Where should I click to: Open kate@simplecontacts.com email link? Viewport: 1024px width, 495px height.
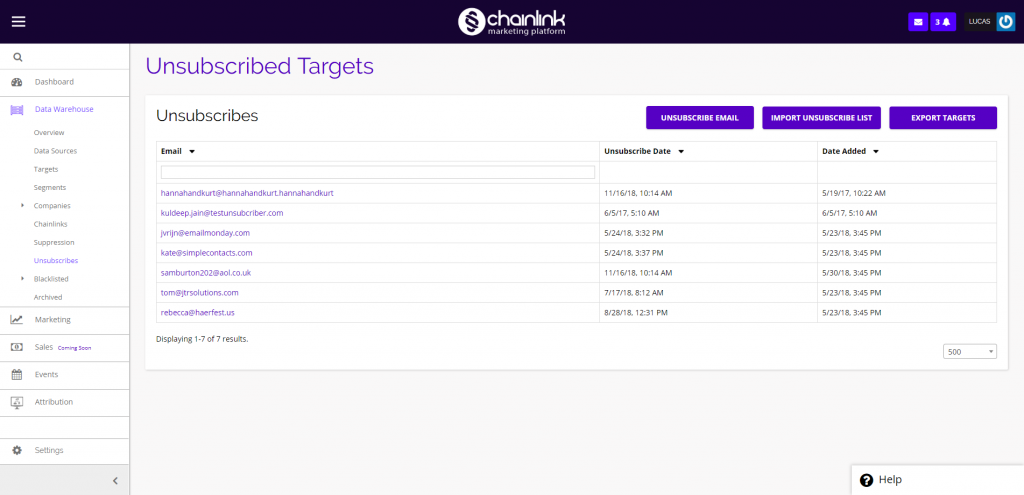click(x=206, y=253)
